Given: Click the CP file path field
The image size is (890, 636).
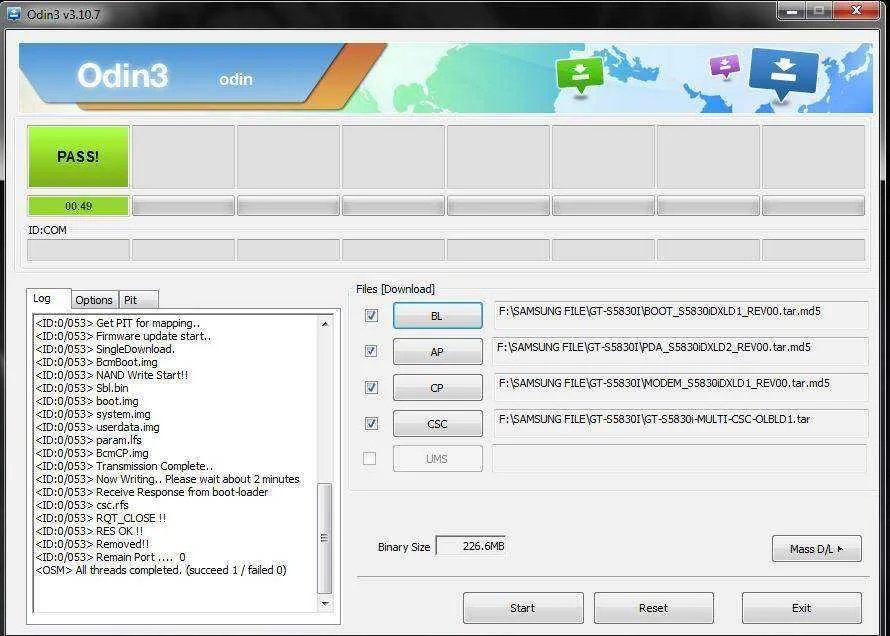Looking at the screenshot, I should [681, 387].
